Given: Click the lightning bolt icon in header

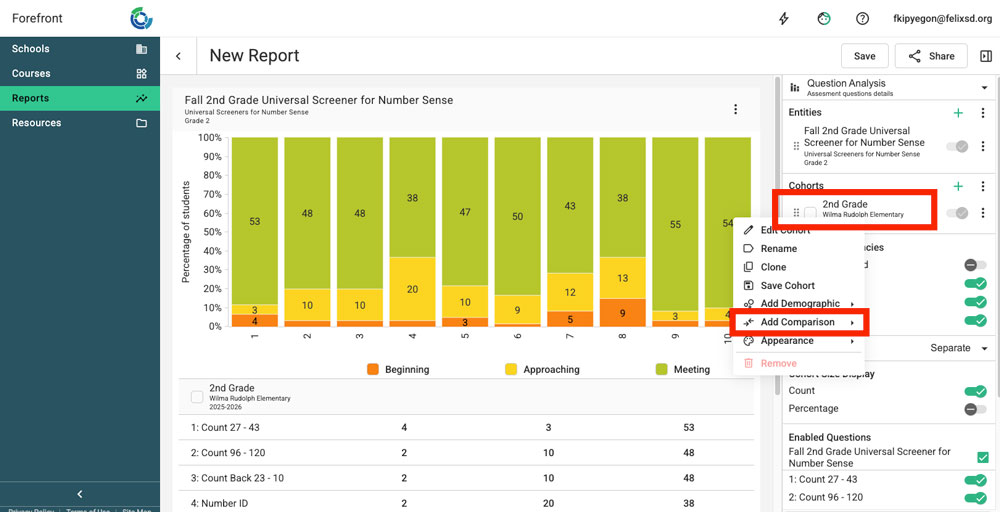Looking at the screenshot, I should click(x=784, y=18).
